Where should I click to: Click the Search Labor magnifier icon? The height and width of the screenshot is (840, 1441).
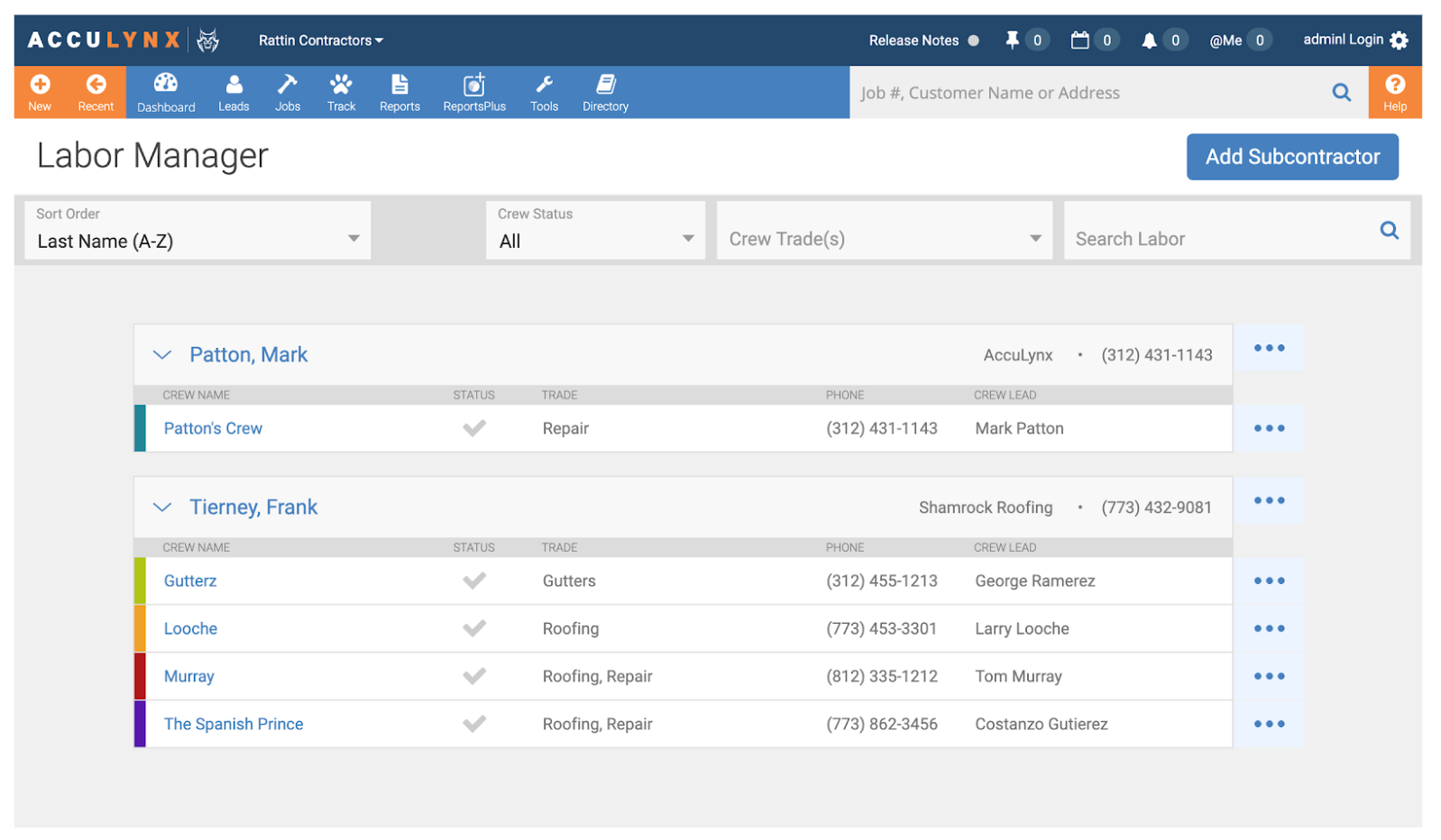pos(1390,230)
